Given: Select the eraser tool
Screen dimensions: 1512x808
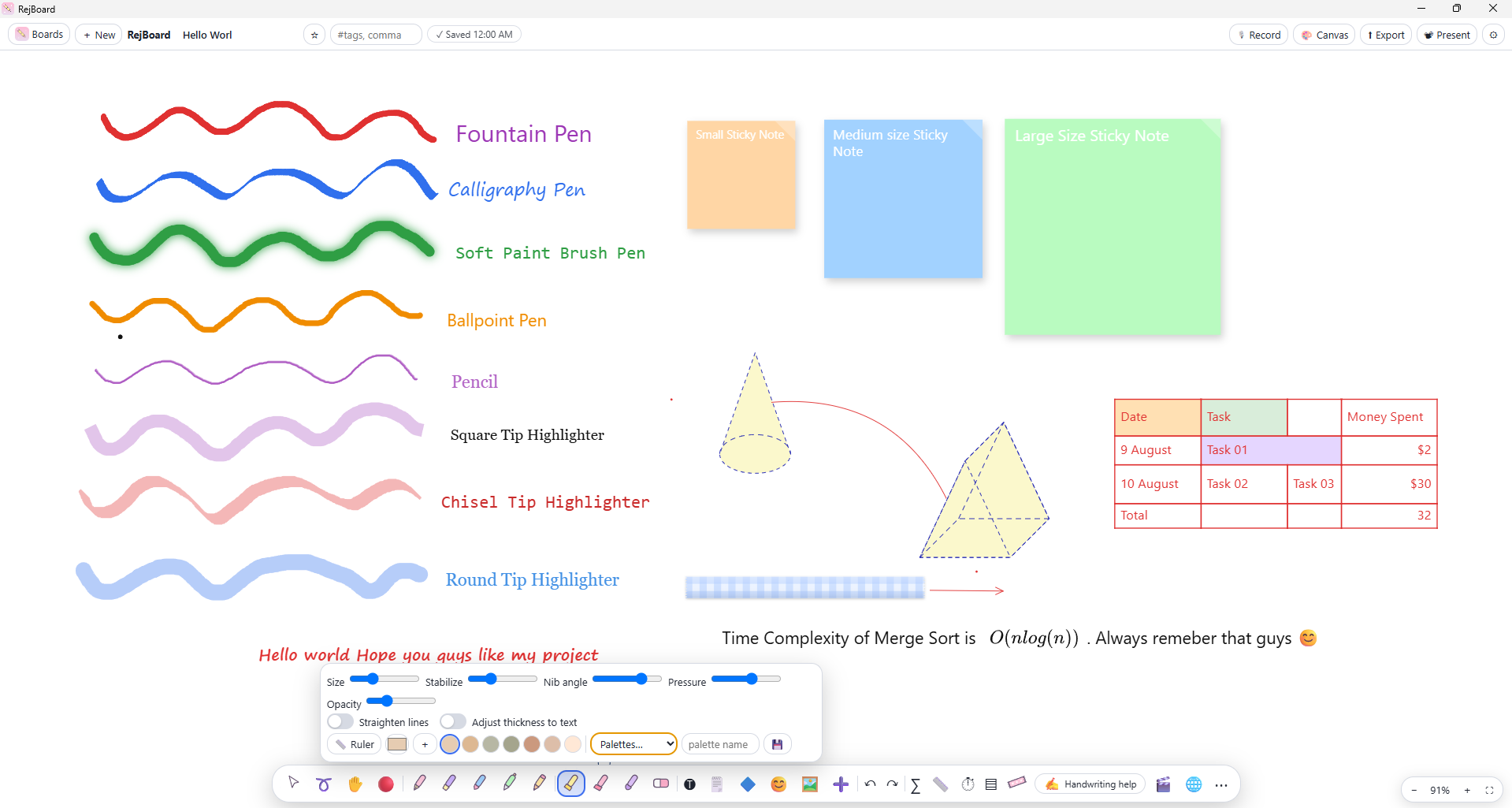Looking at the screenshot, I should point(661,784).
